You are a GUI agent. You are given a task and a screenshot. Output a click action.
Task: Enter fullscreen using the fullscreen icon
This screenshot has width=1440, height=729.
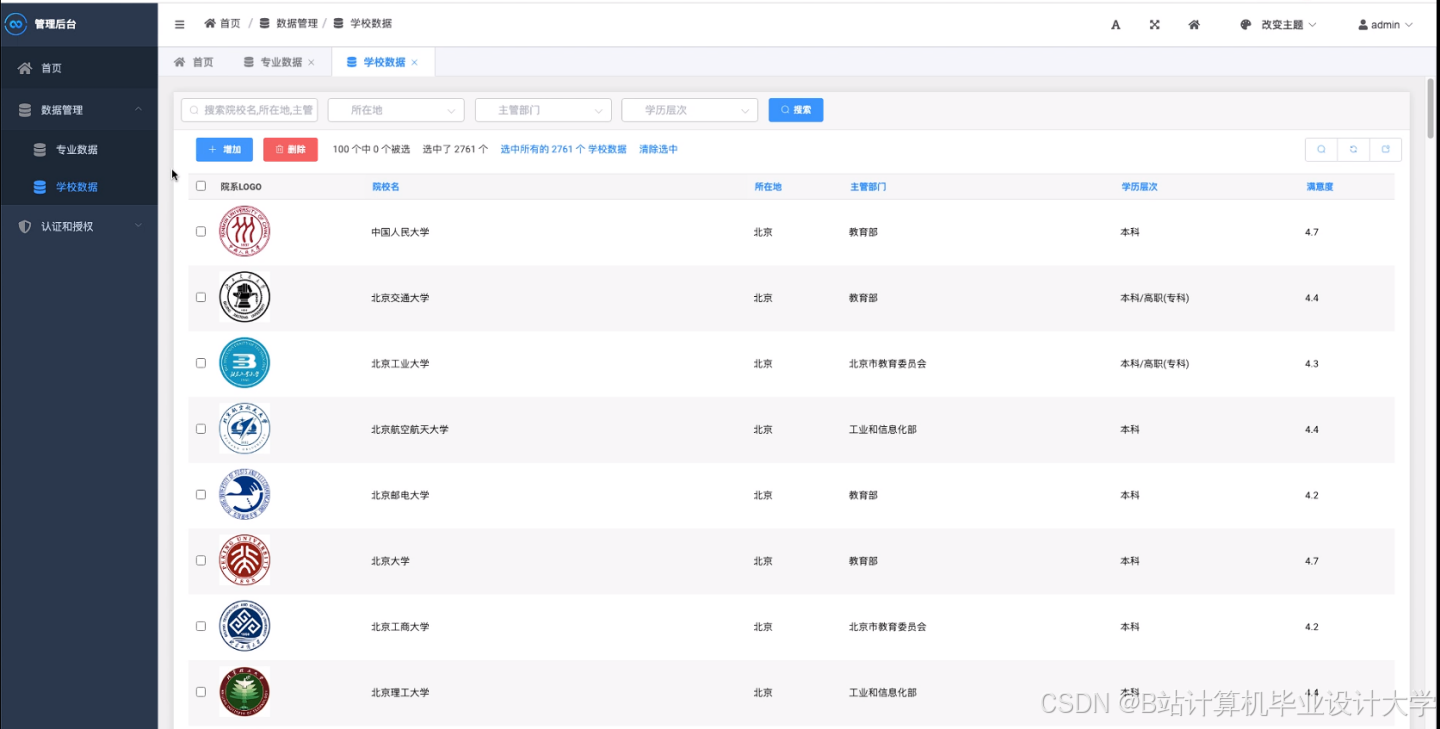click(x=1154, y=24)
